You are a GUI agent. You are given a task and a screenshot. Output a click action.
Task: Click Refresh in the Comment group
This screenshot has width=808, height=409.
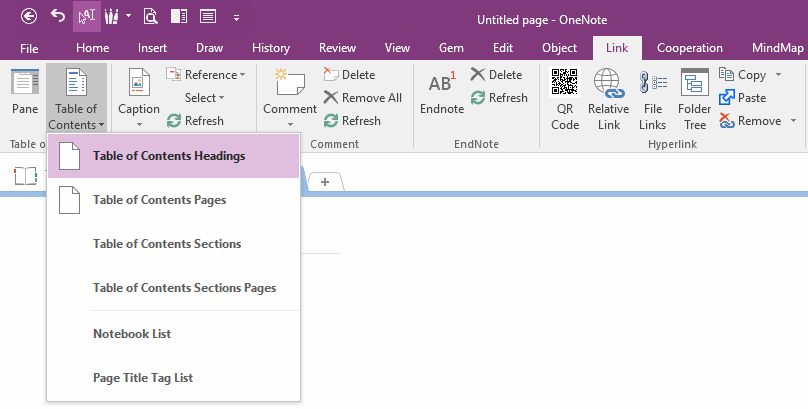[x=352, y=121]
